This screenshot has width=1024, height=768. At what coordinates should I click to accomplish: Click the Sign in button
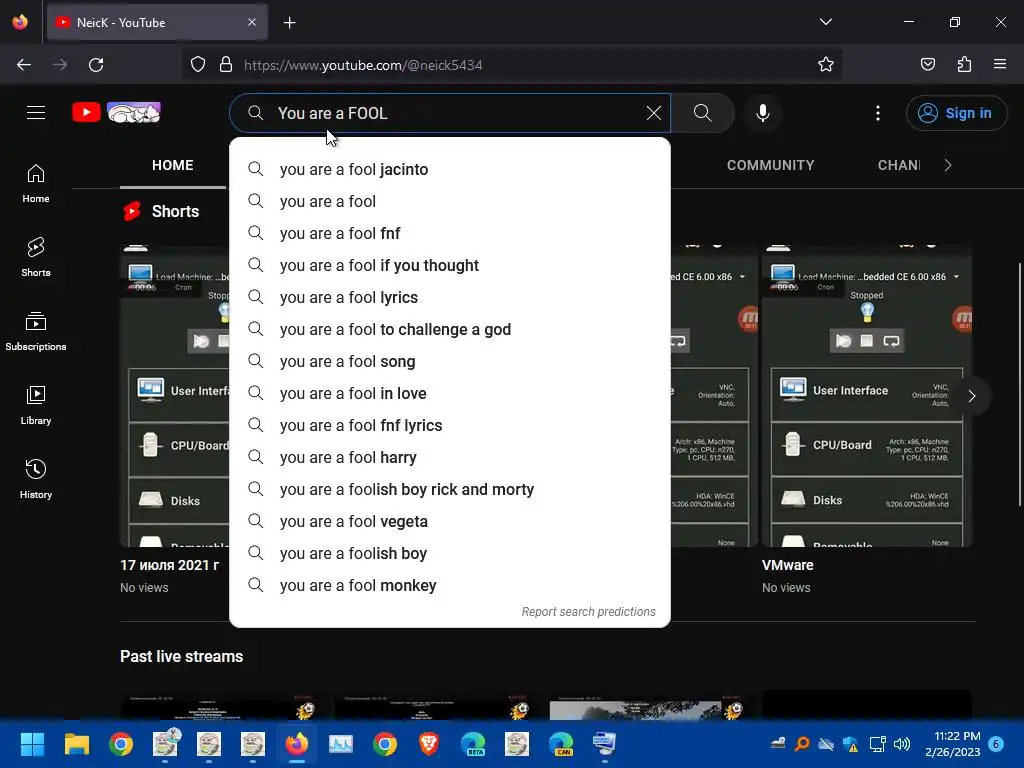tap(956, 113)
